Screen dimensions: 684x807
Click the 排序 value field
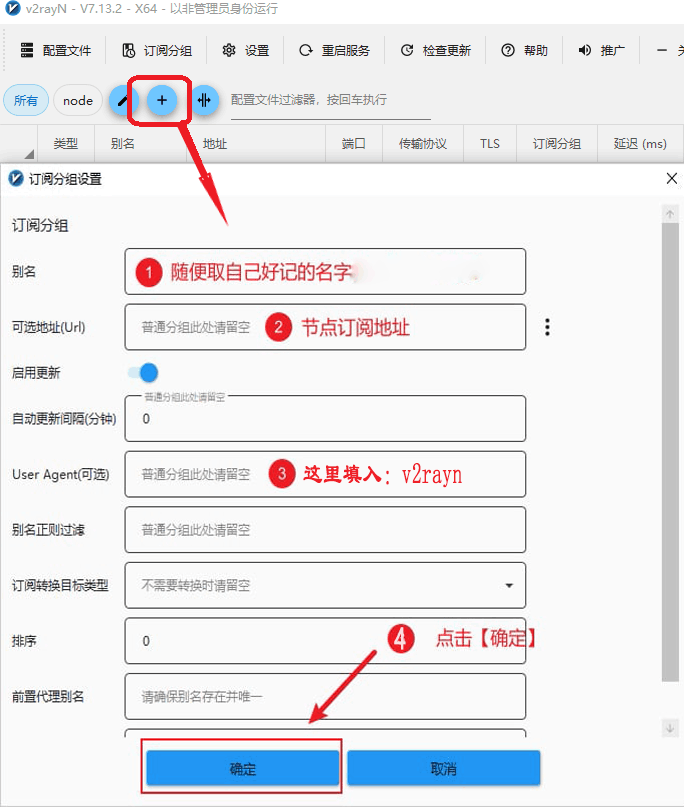pyautogui.click(x=325, y=641)
